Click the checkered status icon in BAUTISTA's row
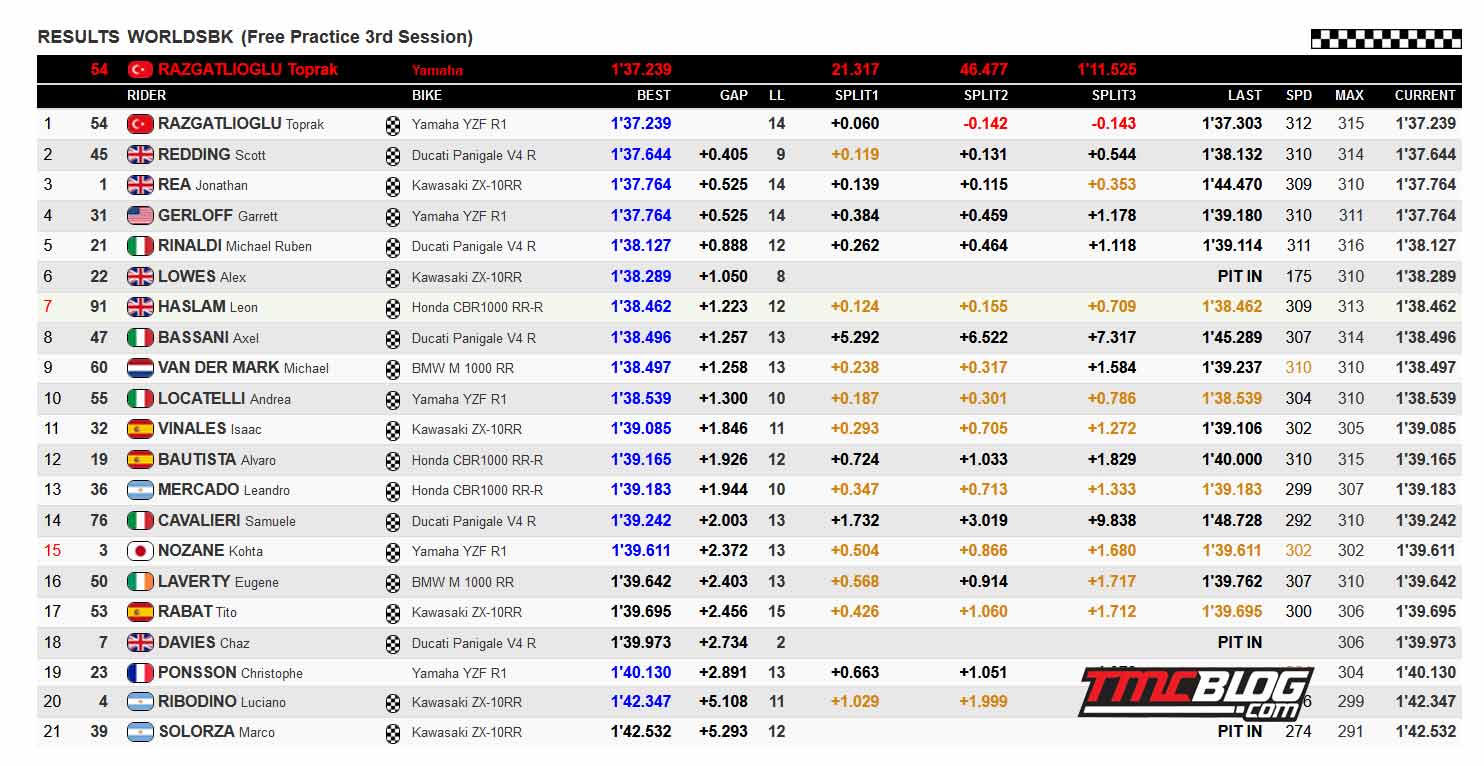Screen dimensions: 1484x766 point(393,461)
